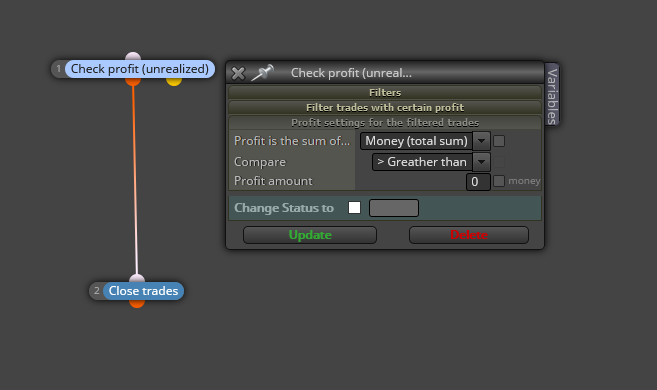This screenshot has height=390, width=657.
Task: Click the Profit is the sum of label
Action: [292, 141]
